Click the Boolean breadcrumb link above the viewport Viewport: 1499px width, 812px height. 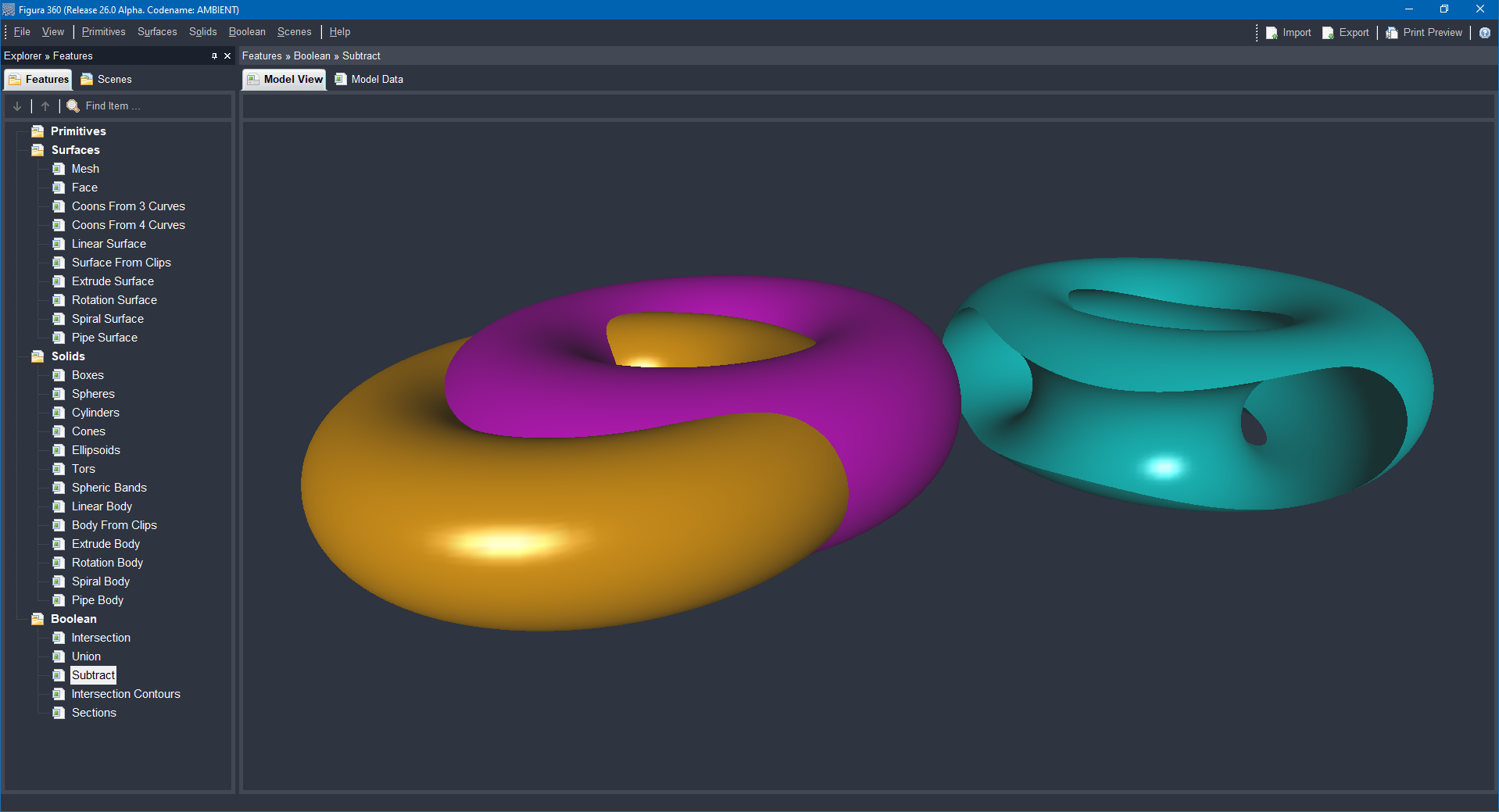pos(312,55)
